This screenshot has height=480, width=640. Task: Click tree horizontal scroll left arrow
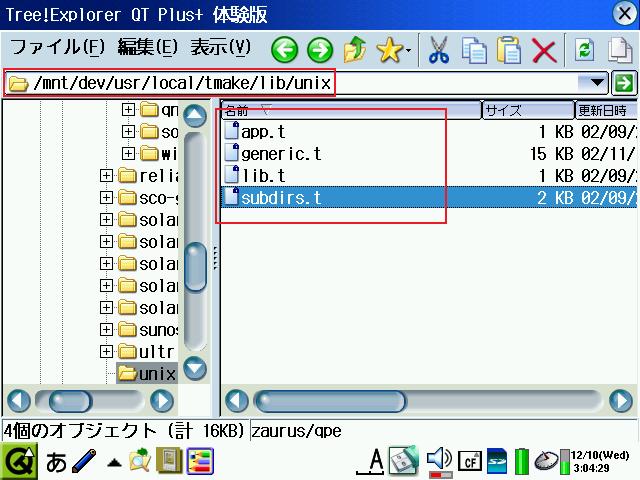point(19,401)
